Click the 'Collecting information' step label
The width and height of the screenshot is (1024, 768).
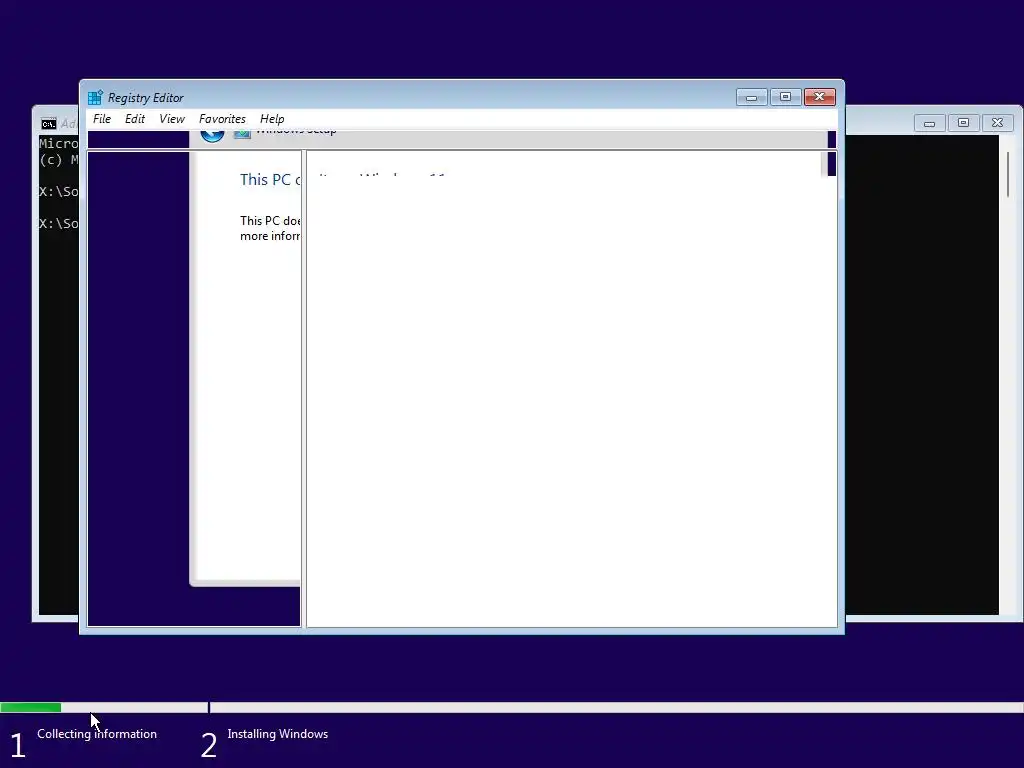[97, 734]
